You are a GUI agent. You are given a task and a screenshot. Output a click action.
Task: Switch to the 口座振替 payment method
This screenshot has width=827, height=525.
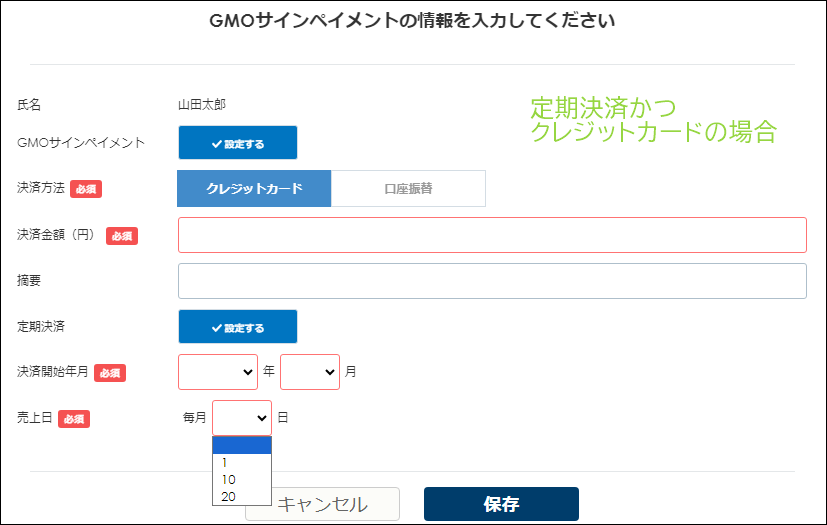tap(408, 188)
